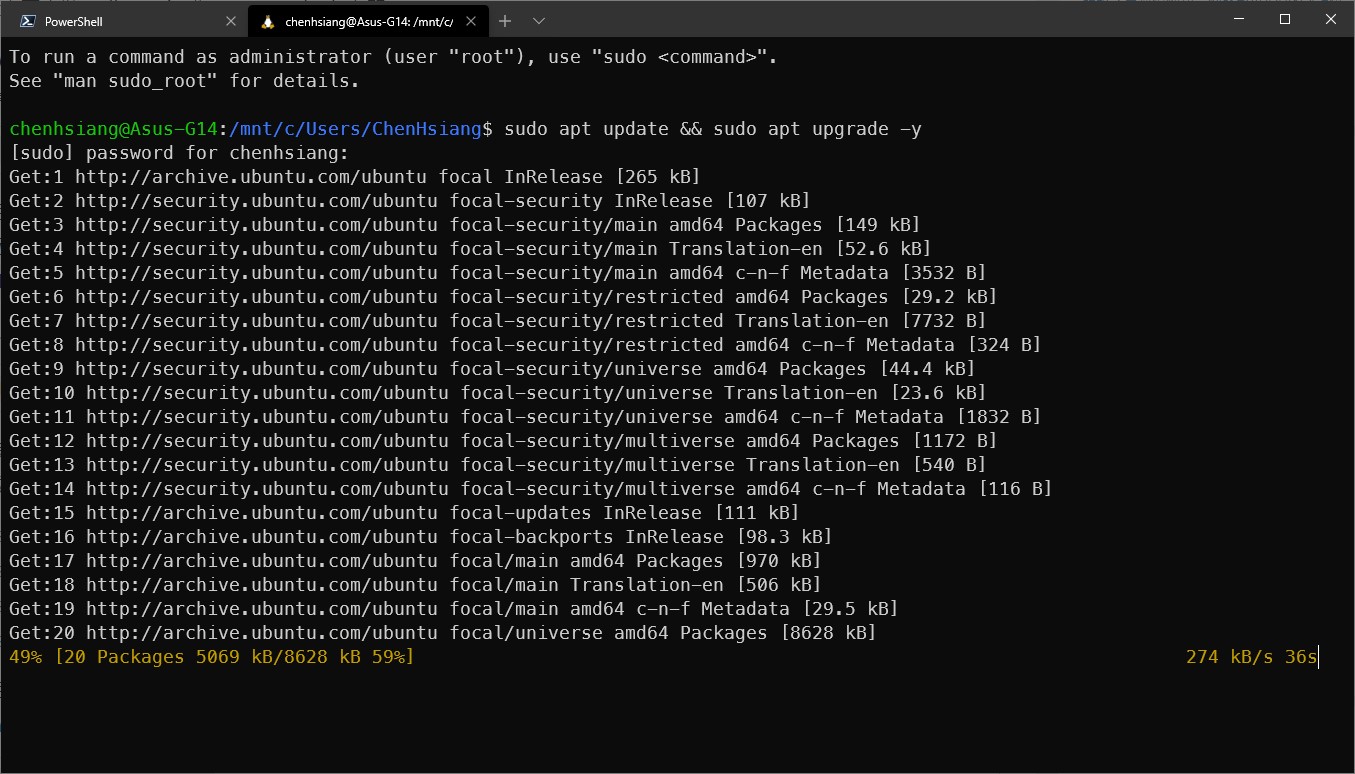1355x774 pixels.
Task: Click the "Get:19" line ending in [29.5 kB]
Action: (x=454, y=609)
